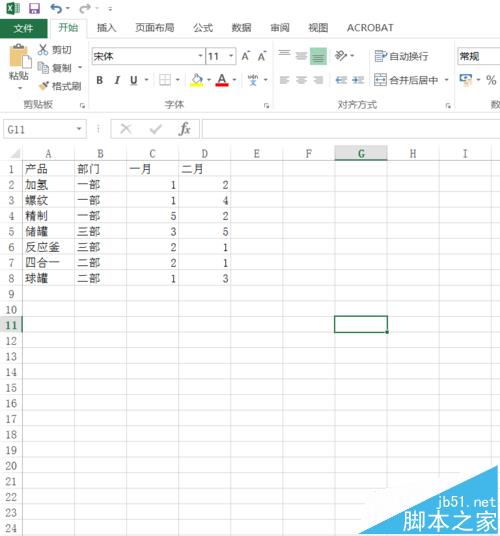Click the fx insert function icon
This screenshot has height=536, width=500.
pos(185,129)
